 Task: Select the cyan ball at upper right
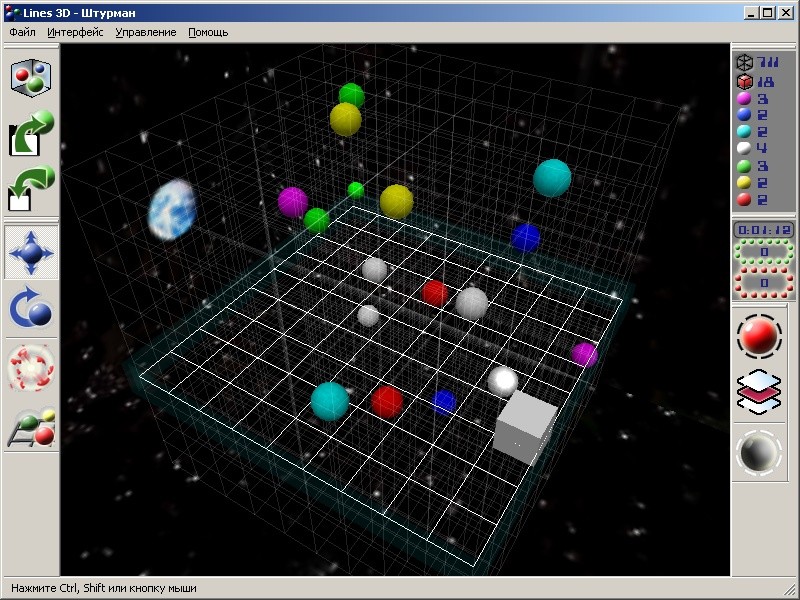[x=552, y=178]
